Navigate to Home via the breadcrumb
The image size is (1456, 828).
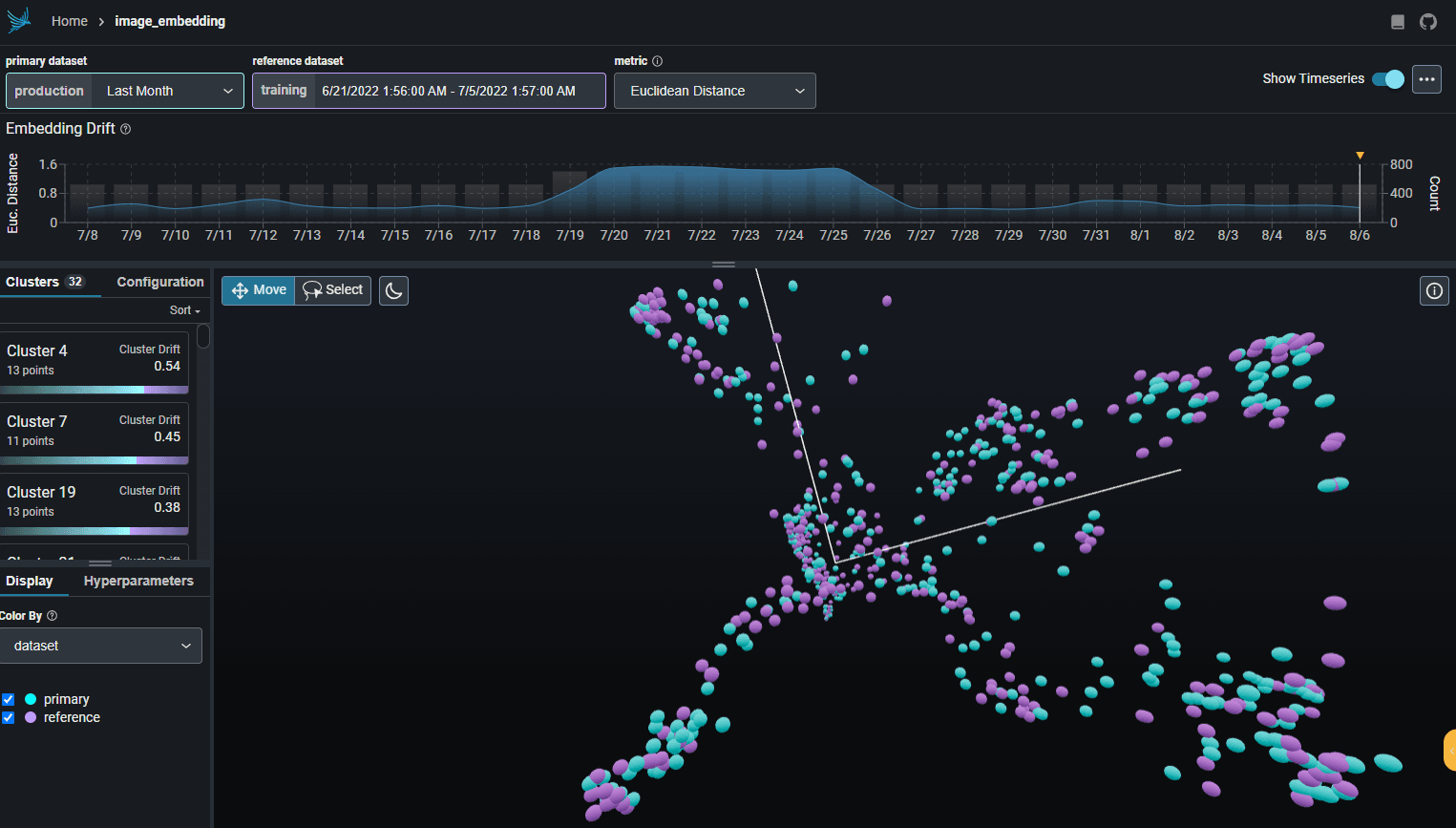[70, 20]
